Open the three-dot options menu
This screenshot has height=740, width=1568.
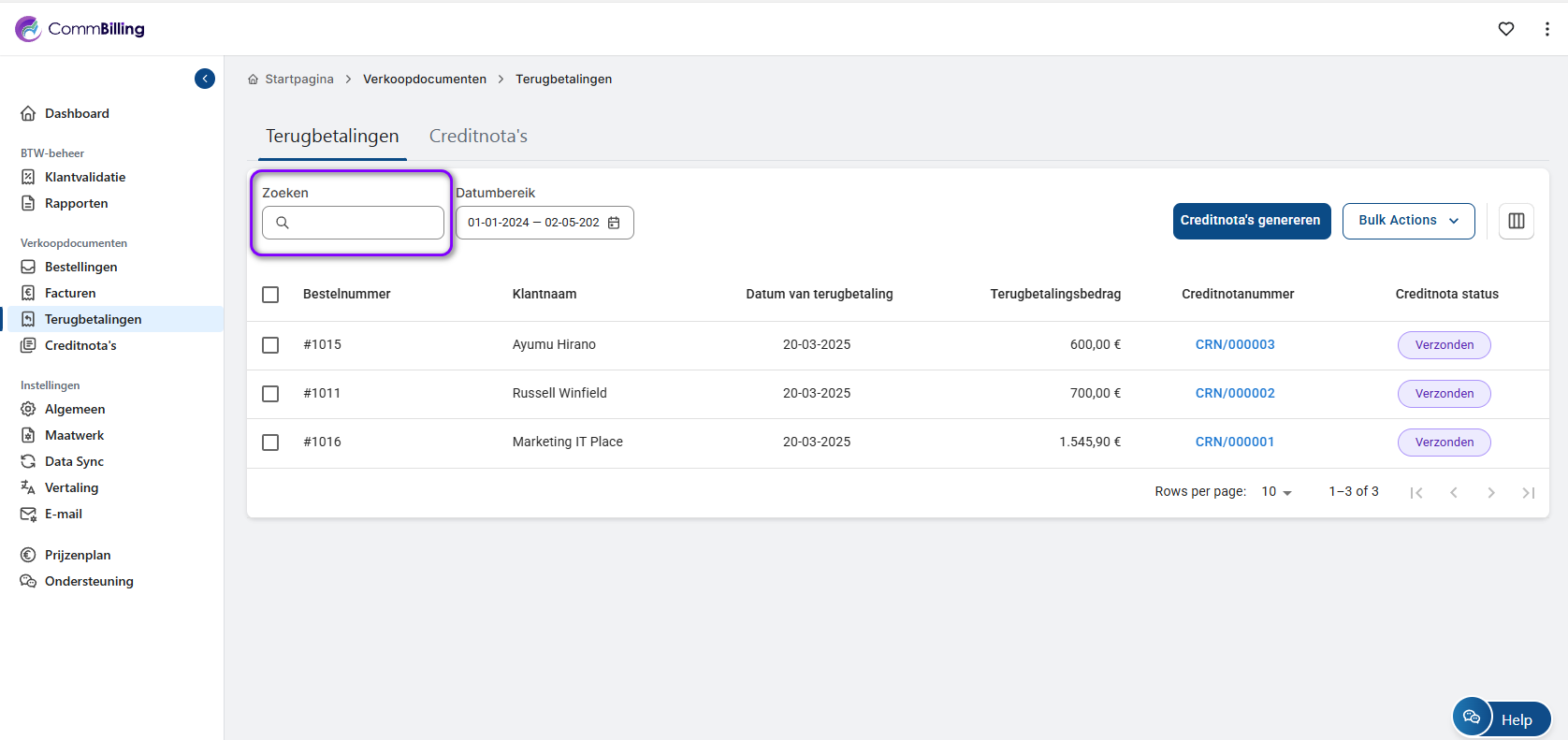[1546, 29]
